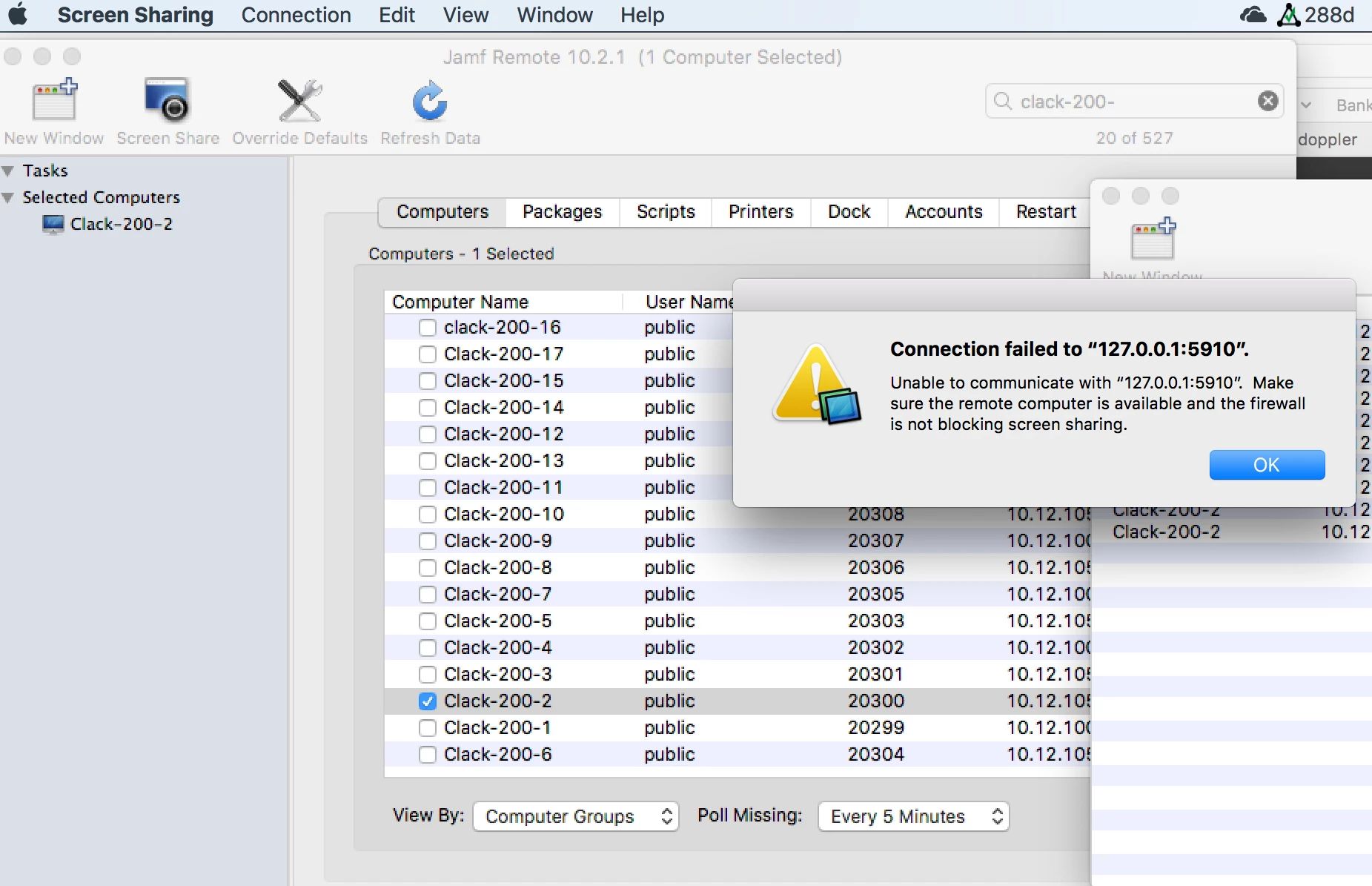Screen dimensions: 1372x886
Task: Check the clack-200-16 checkbox
Action: pyautogui.click(x=427, y=327)
